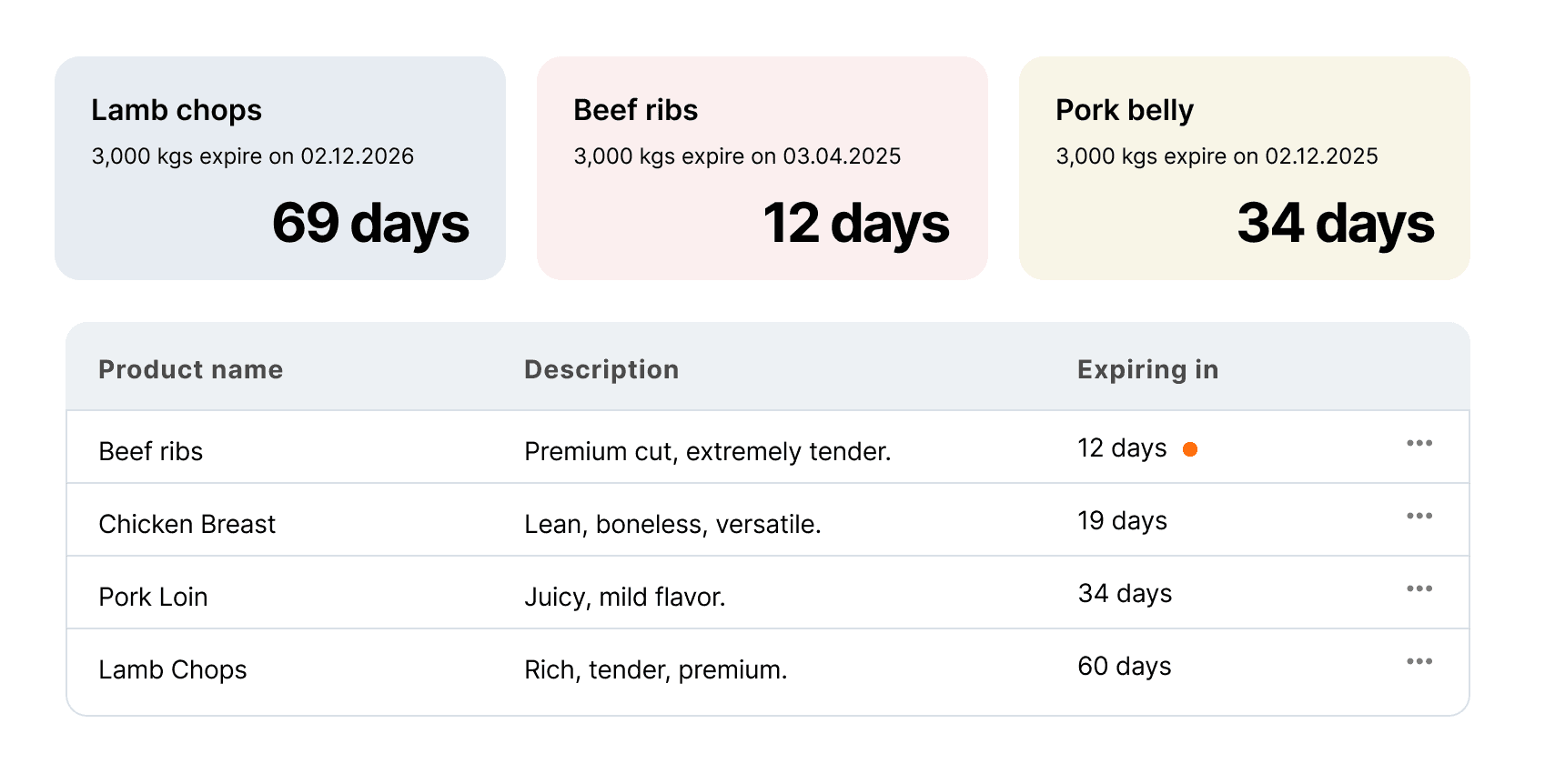
Task: Click the 19 days expiry cell
Action: point(1122,520)
